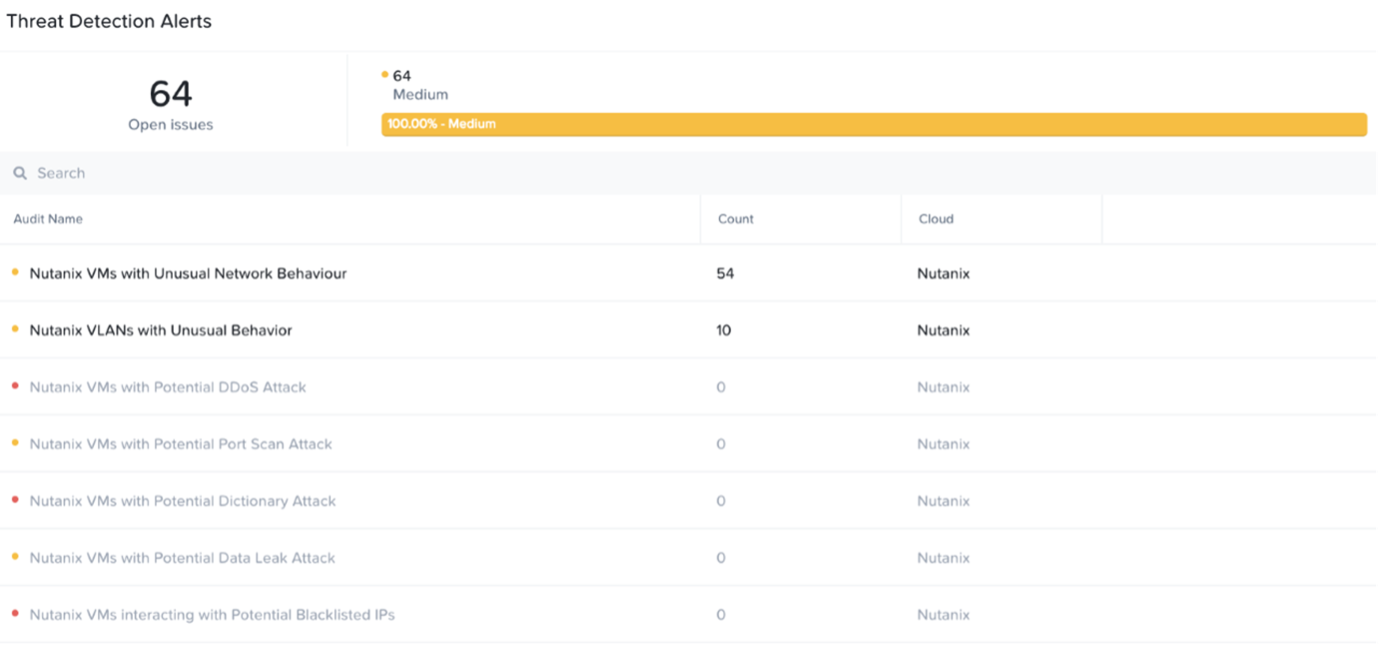Select Nutanix VMs with Potential Port Scan Attack

point(181,444)
